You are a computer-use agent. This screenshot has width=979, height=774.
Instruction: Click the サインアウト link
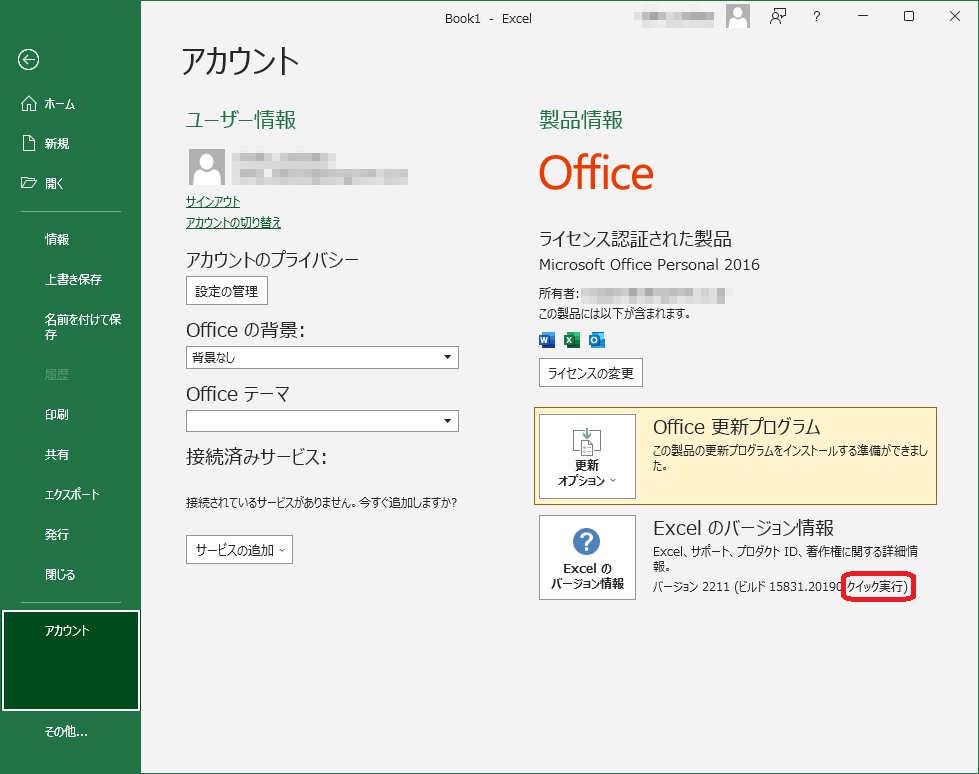(213, 202)
